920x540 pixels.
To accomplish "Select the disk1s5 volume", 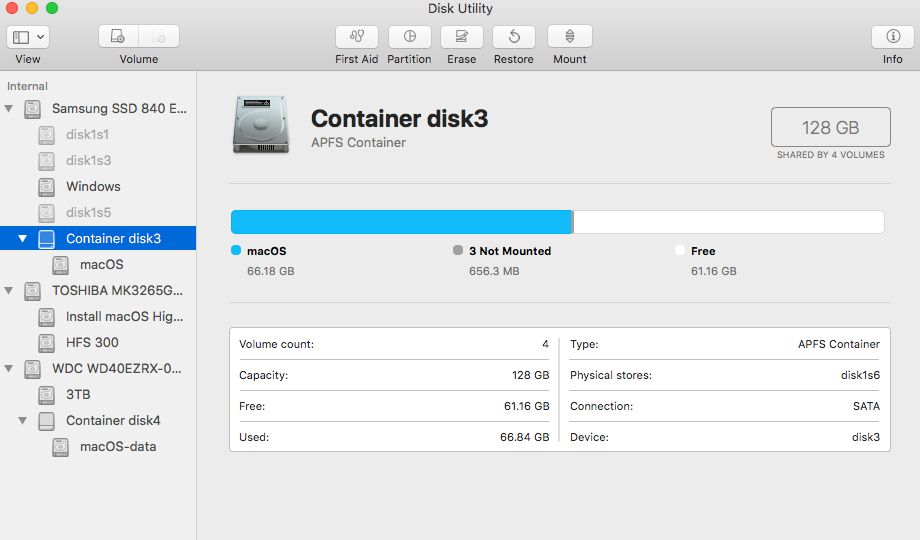I will (x=98, y=212).
